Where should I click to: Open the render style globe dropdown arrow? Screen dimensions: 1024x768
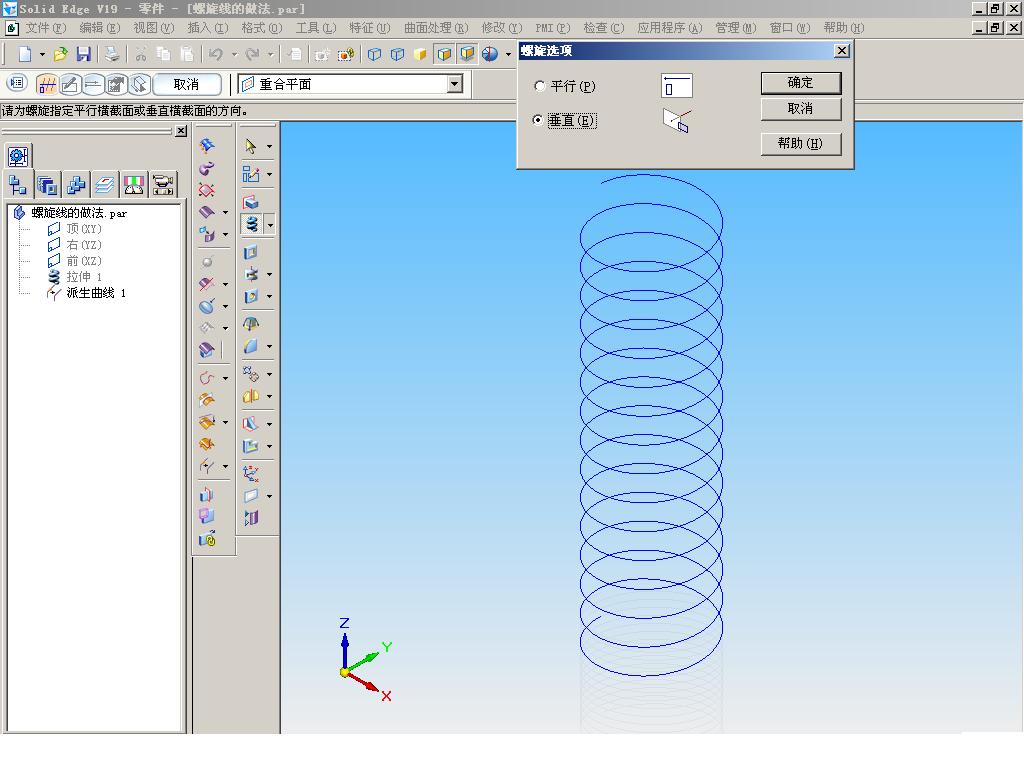pyautogui.click(x=508, y=54)
